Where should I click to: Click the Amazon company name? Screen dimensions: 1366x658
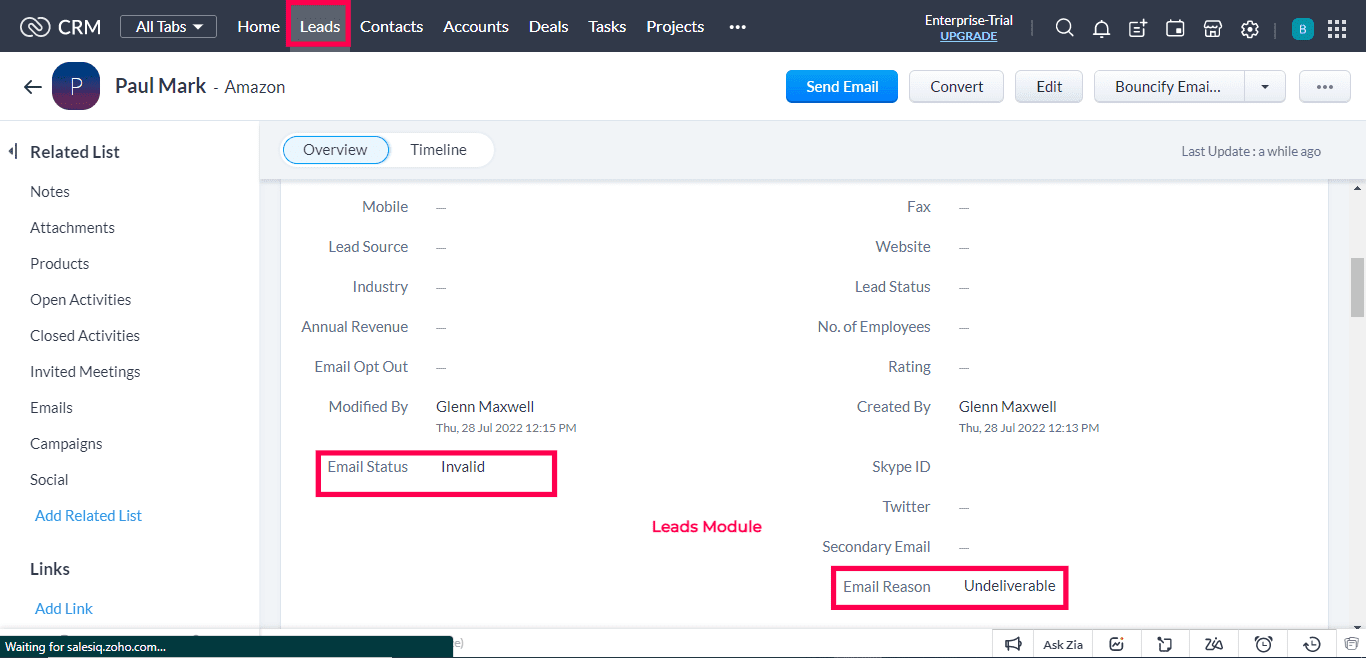(255, 87)
